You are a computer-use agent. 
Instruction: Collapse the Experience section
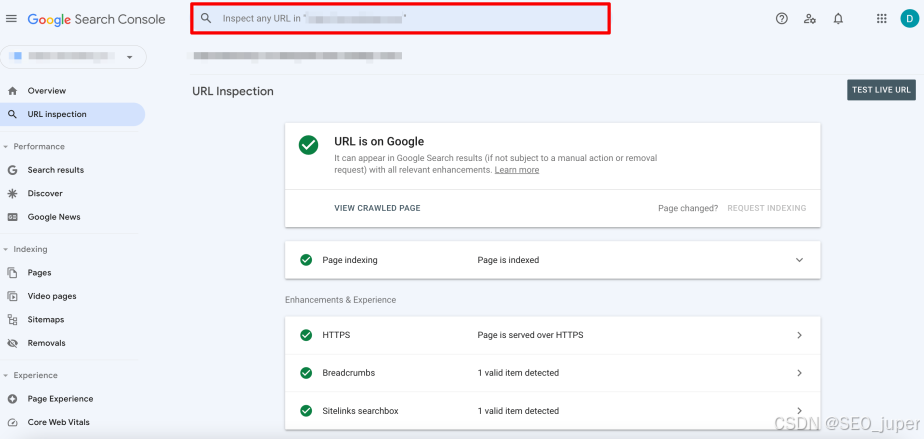tap(6, 375)
